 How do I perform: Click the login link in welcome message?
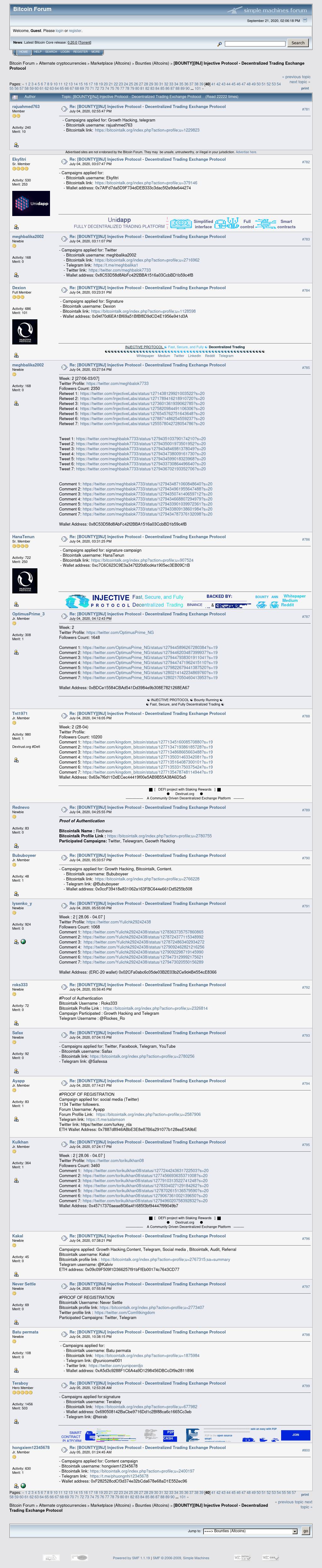click(x=59, y=30)
